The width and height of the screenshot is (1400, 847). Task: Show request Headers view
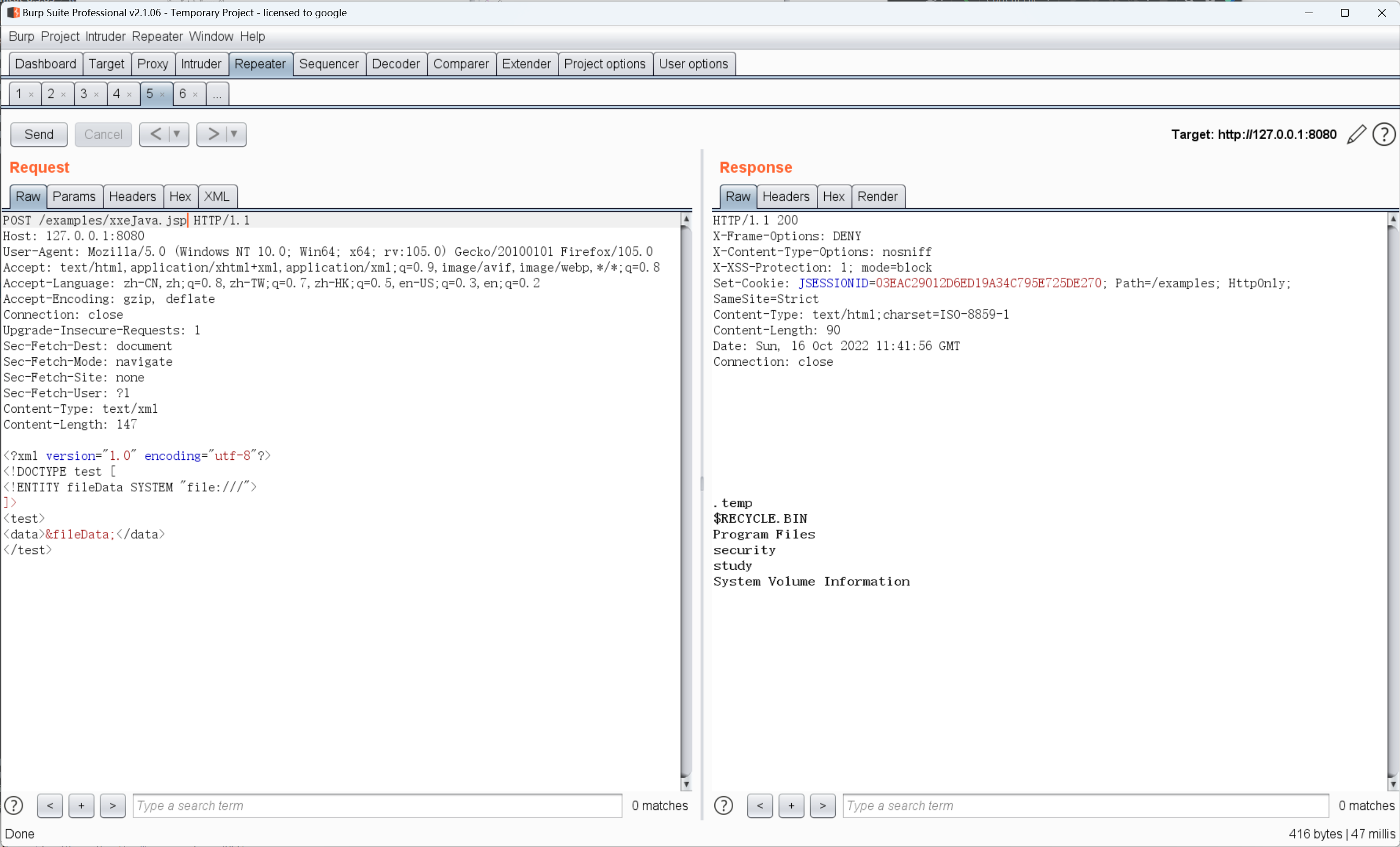pyautogui.click(x=132, y=197)
